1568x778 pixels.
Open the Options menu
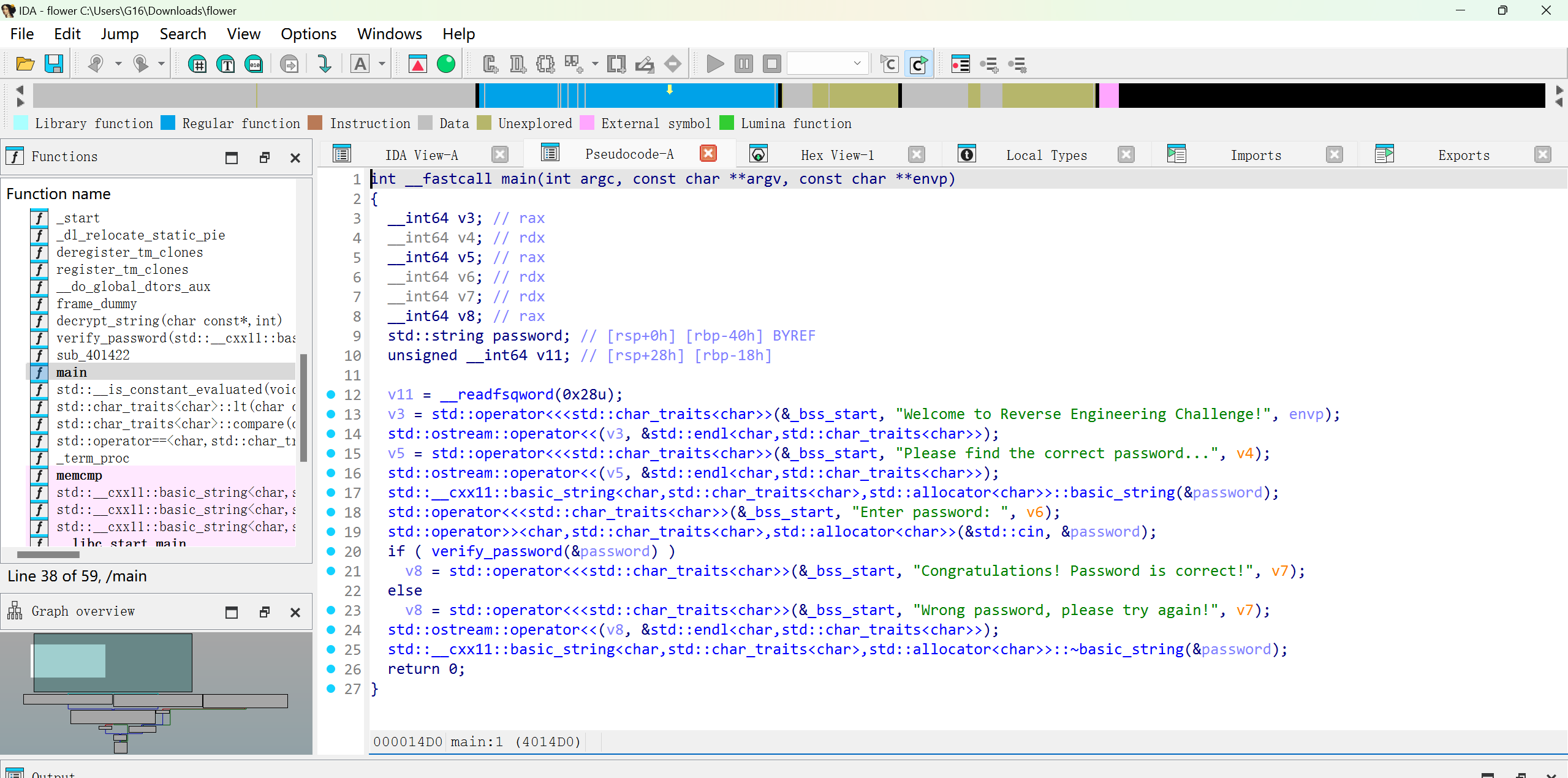click(x=308, y=34)
